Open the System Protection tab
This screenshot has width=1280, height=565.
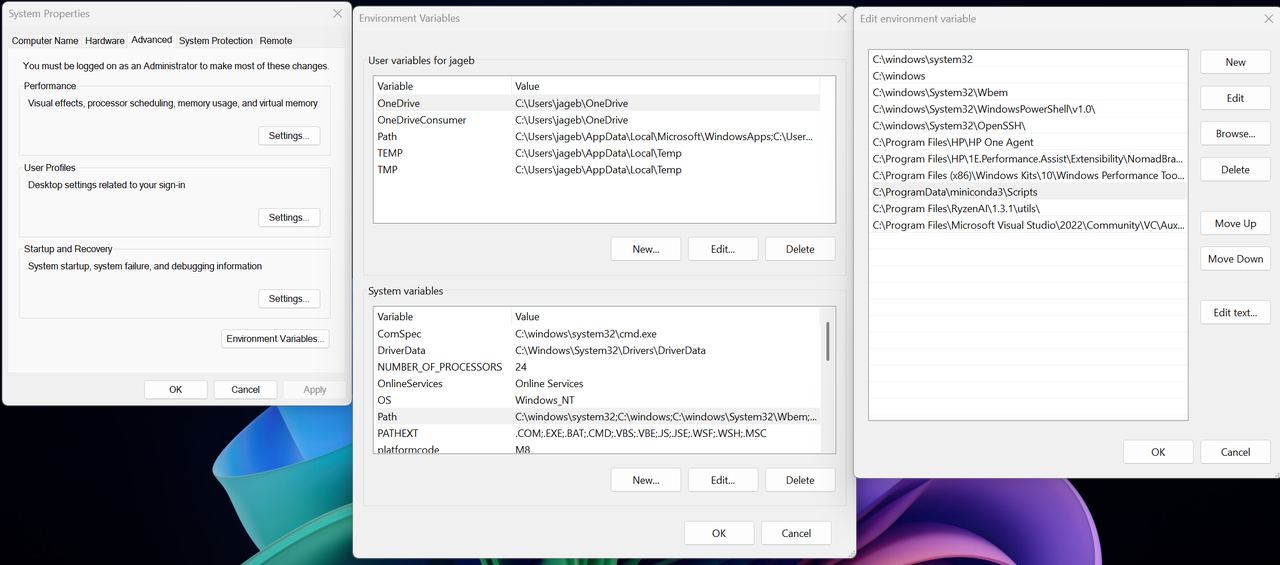pyautogui.click(x=216, y=41)
